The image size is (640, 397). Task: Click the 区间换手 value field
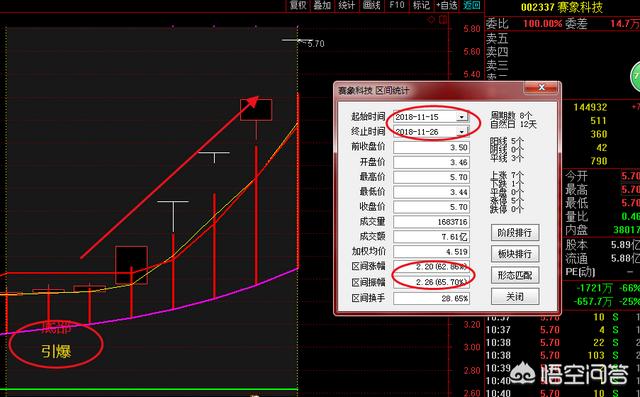431,298
